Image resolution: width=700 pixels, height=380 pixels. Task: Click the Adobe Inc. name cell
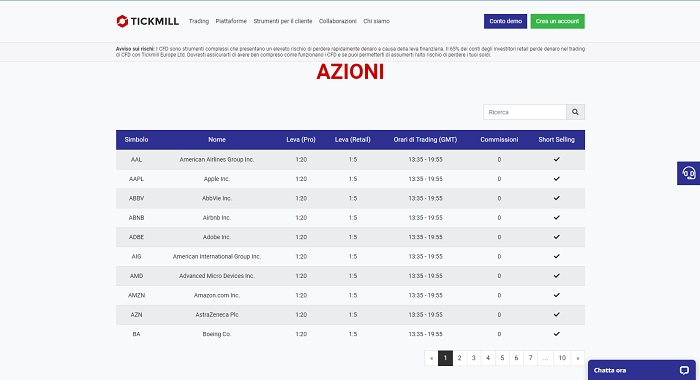click(217, 237)
